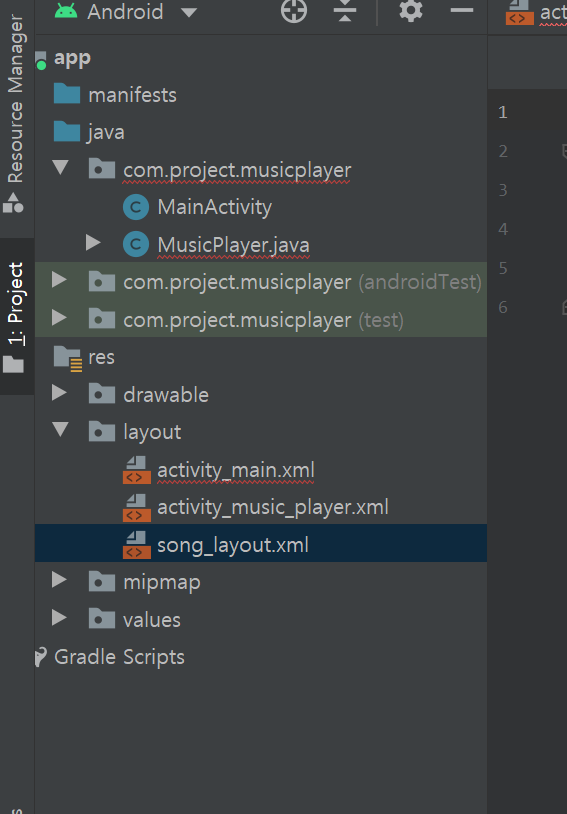Click line number 5 in editor gutter

[503, 268]
